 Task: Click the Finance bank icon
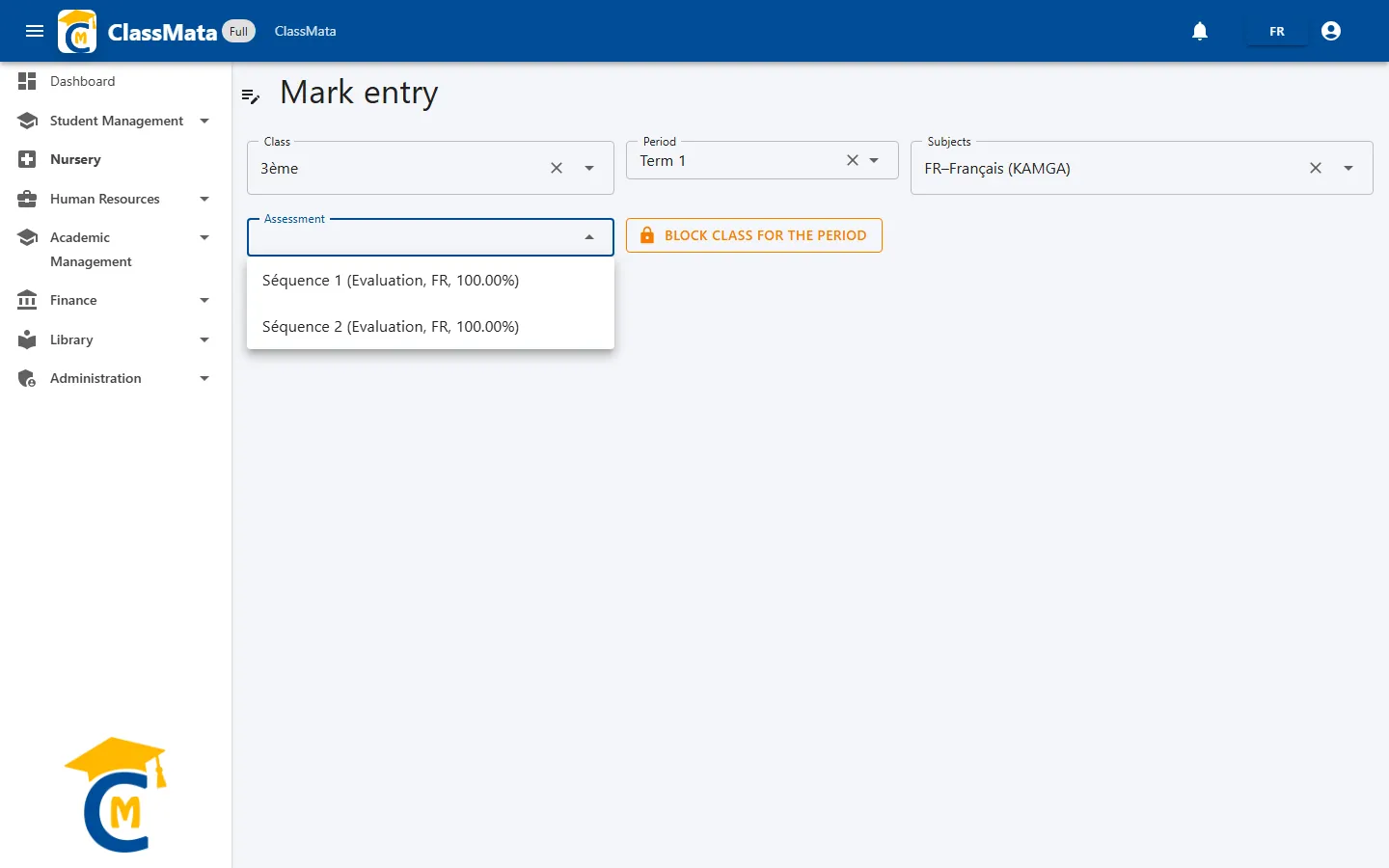(x=27, y=300)
